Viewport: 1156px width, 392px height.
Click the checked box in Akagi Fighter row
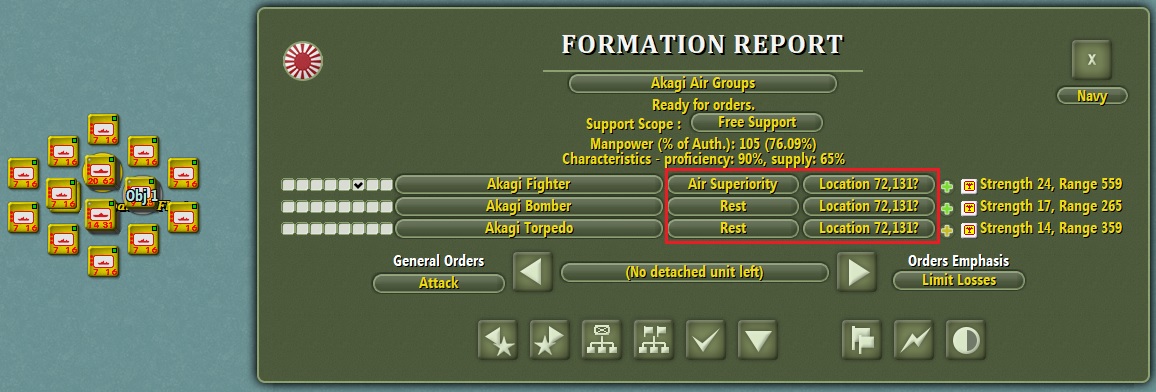pyautogui.click(x=358, y=185)
